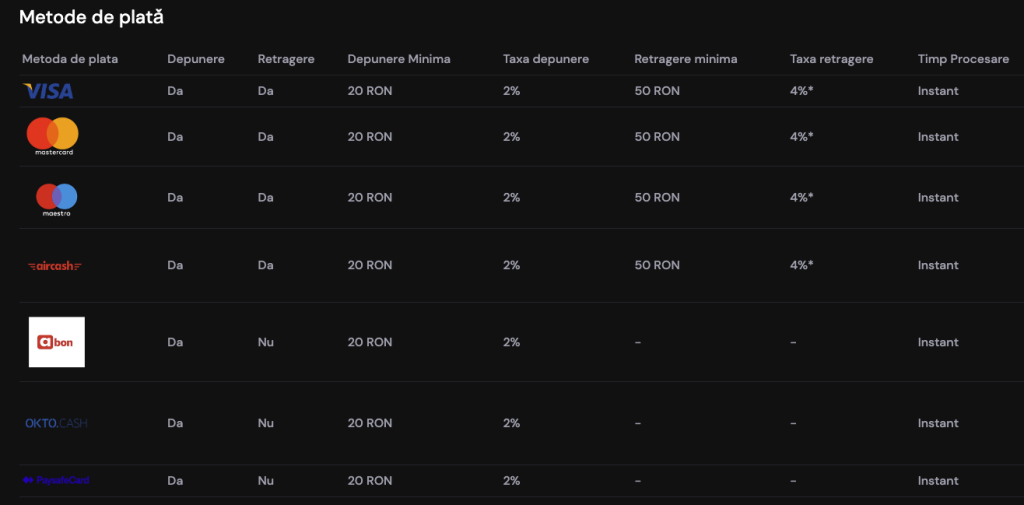Click '20 RON' in the Abon row
This screenshot has width=1024, height=505.
coord(370,342)
